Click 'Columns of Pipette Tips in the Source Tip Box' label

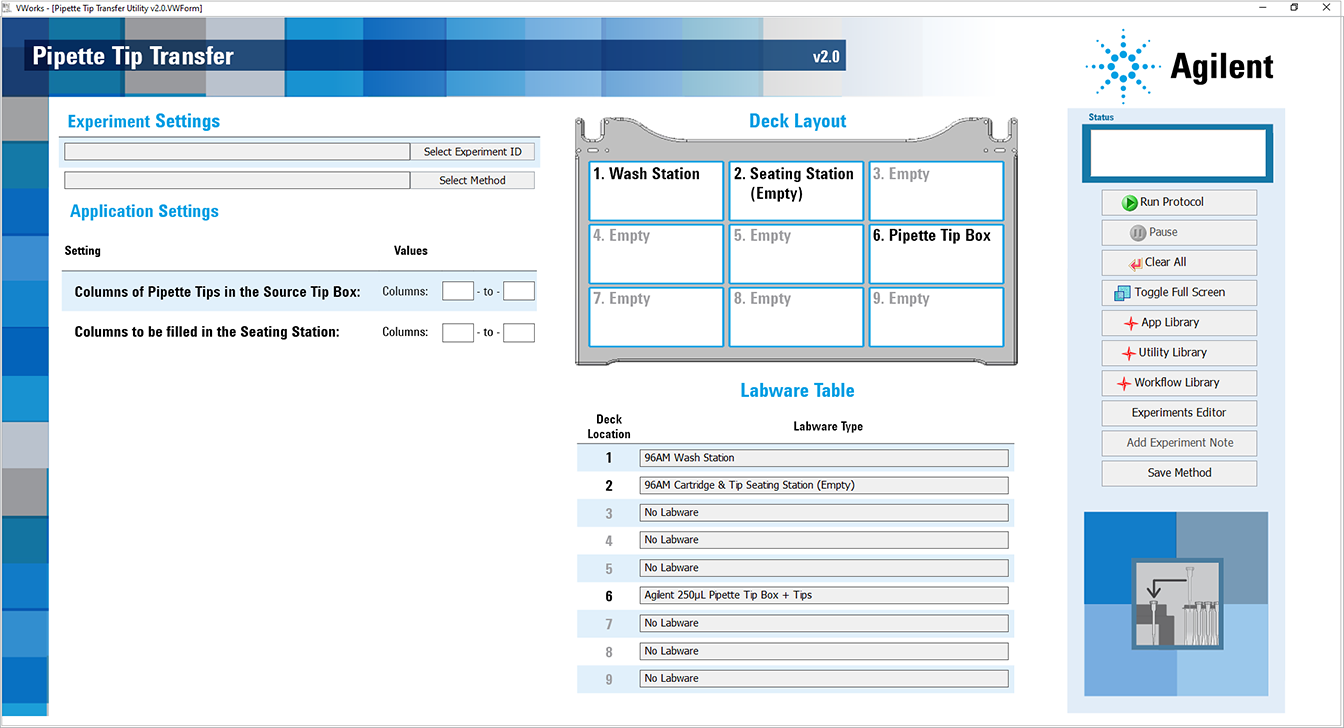pos(217,292)
